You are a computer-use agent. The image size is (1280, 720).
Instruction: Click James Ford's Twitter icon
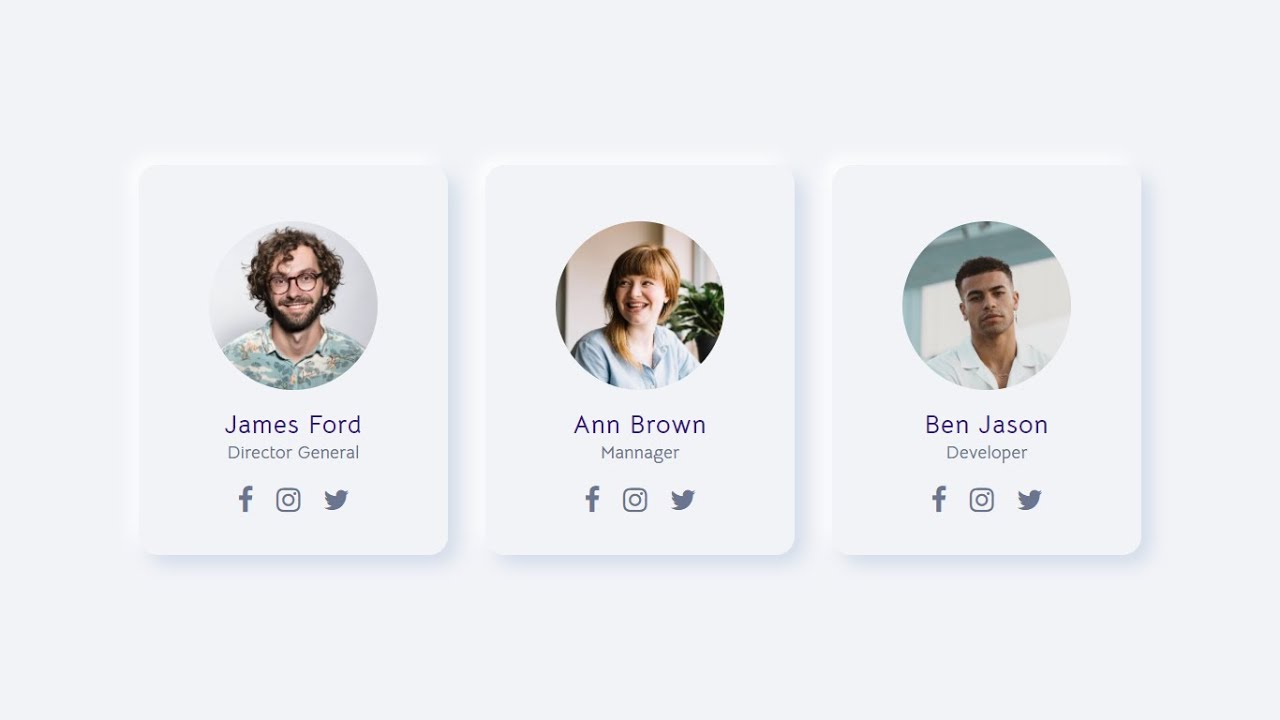coord(336,500)
